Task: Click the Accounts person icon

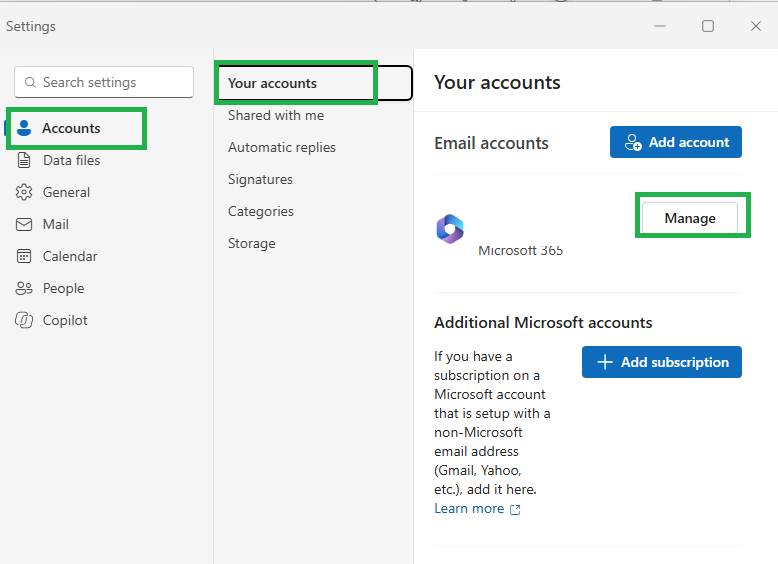Action: 24,128
